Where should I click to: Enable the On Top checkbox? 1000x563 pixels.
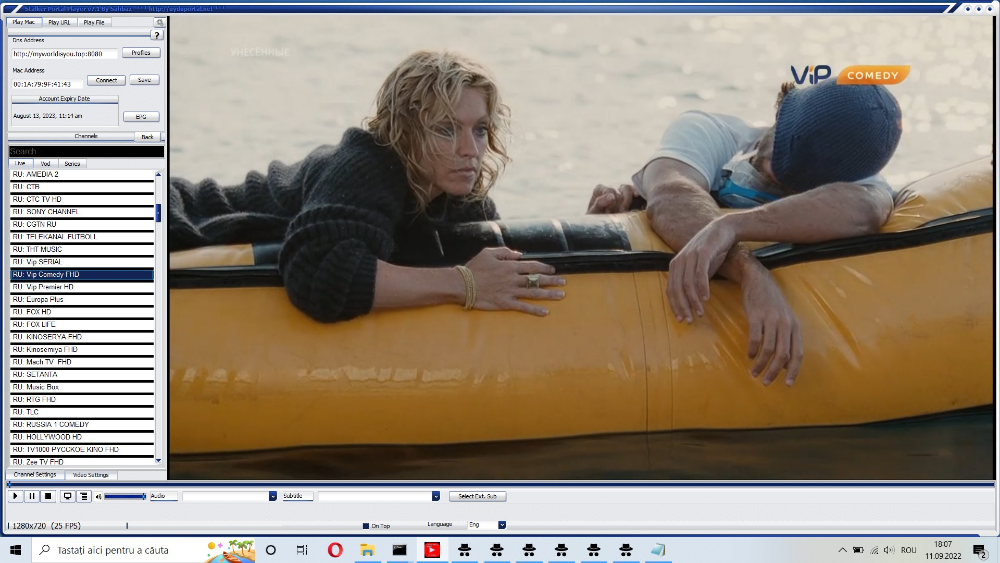point(366,526)
